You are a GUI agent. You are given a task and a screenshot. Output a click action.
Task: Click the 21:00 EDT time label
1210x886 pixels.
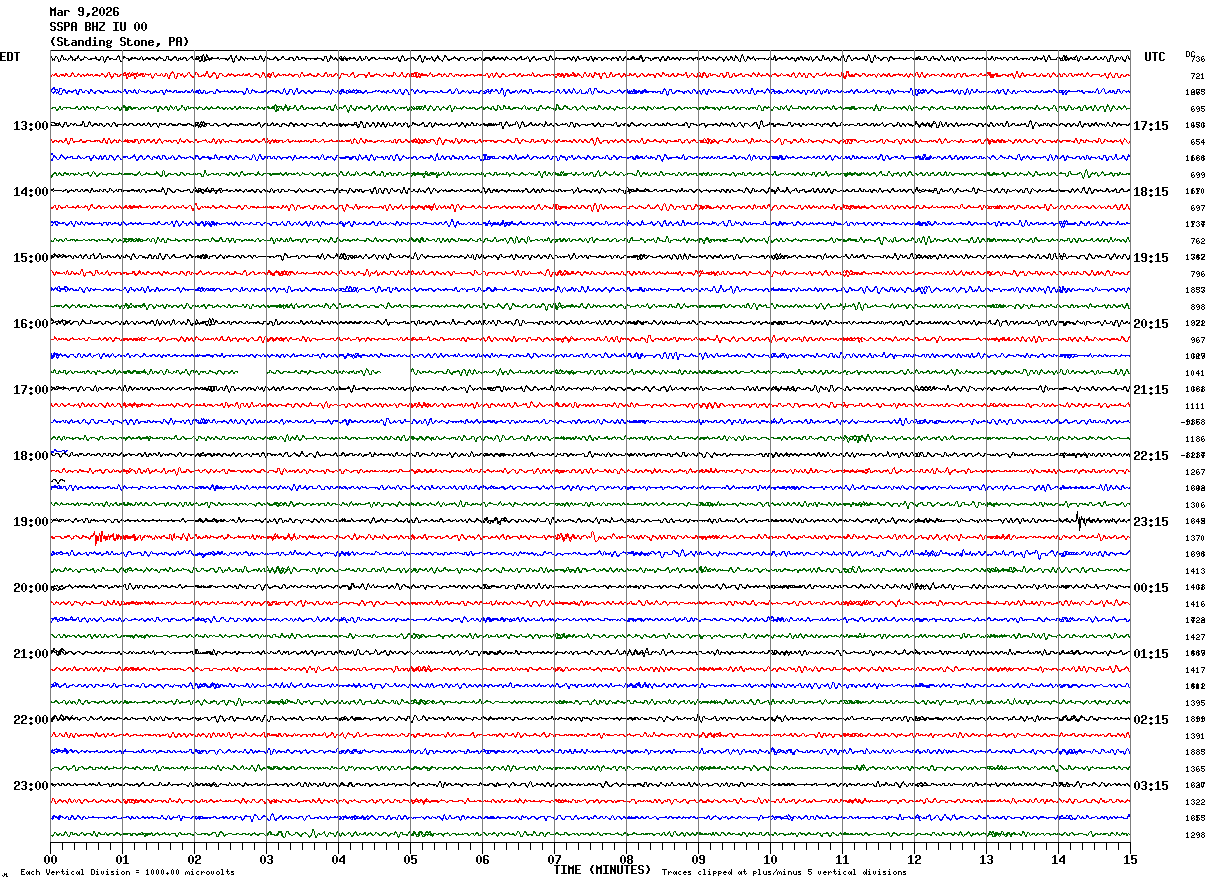[30, 654]
